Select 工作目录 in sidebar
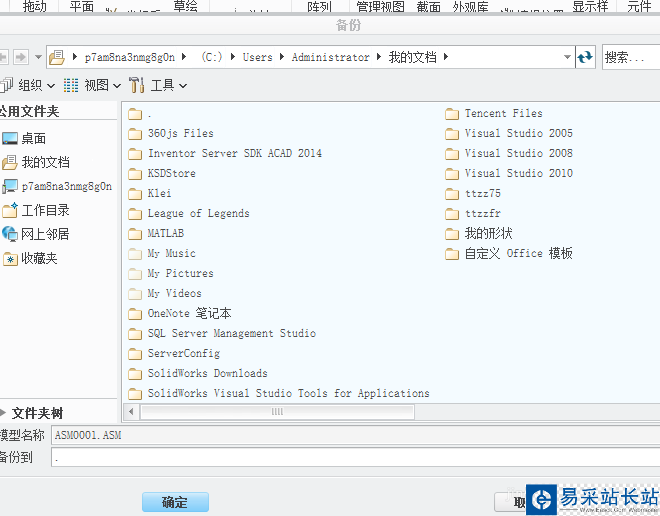 [36, 210]
